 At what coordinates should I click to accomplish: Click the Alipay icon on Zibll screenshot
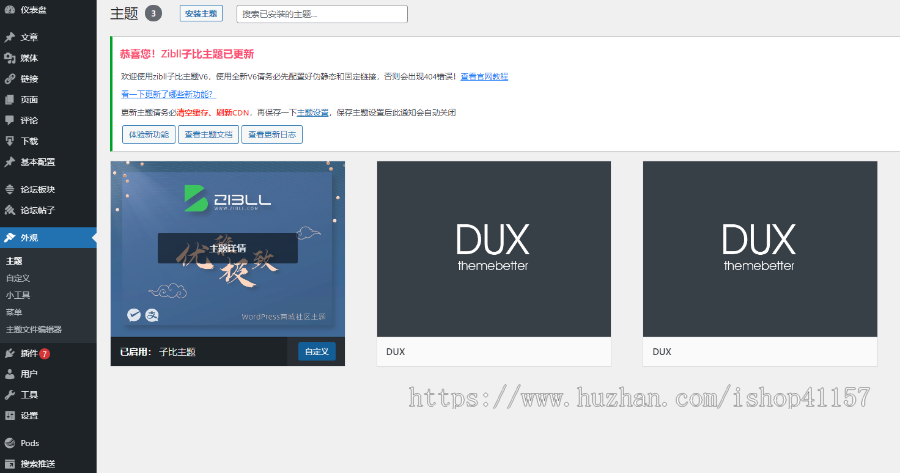[152, 315]
